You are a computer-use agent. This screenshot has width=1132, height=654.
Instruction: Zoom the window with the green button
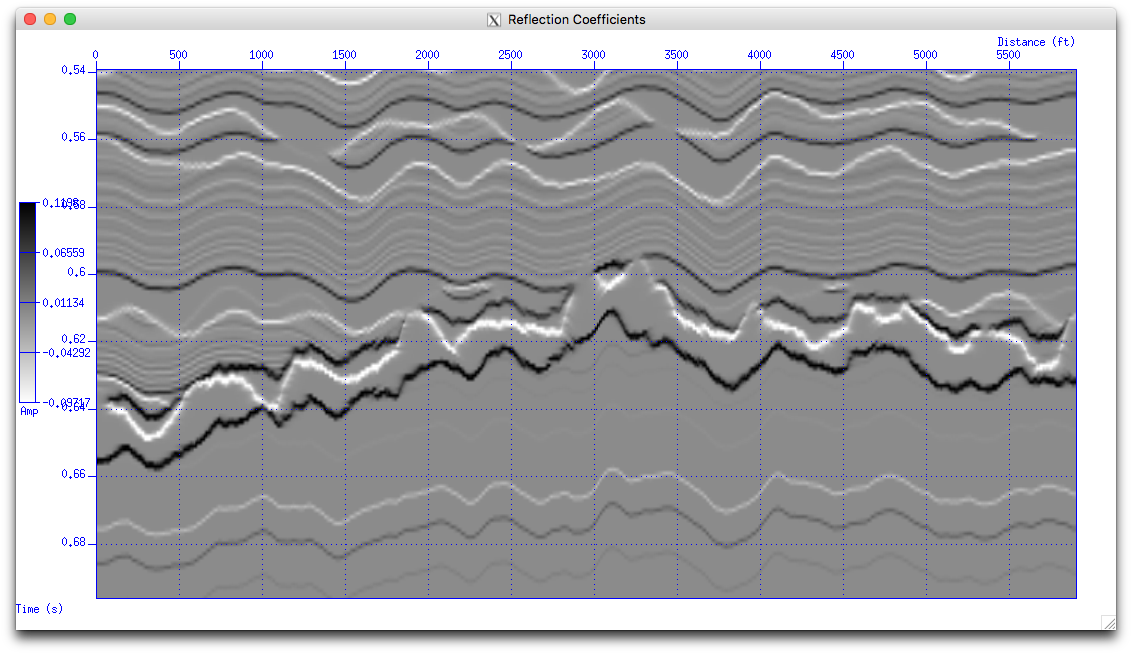pyautogui.click(x=69, y=18)
